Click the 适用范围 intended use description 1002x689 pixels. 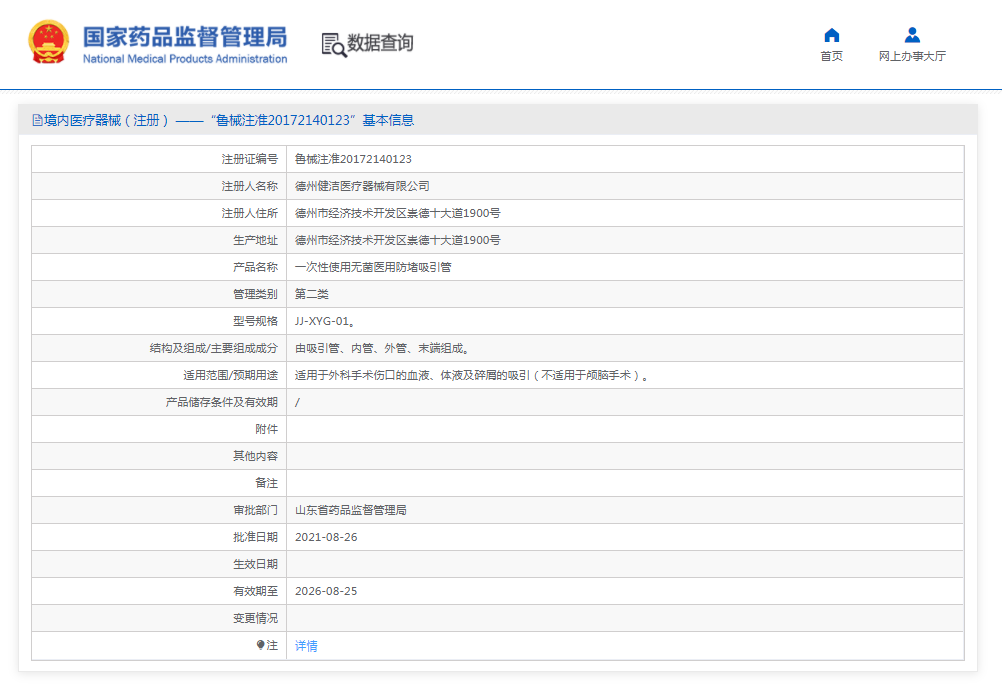pyautogui.click(x=472, y=375)
